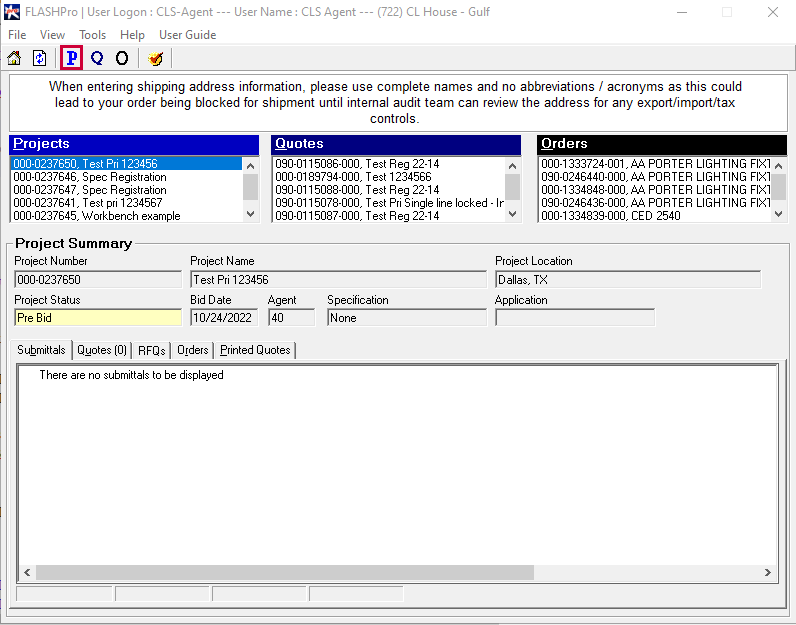Open Projects via the P toolbar icon
This screenshot has height=625, width=796.
[71, 58]
